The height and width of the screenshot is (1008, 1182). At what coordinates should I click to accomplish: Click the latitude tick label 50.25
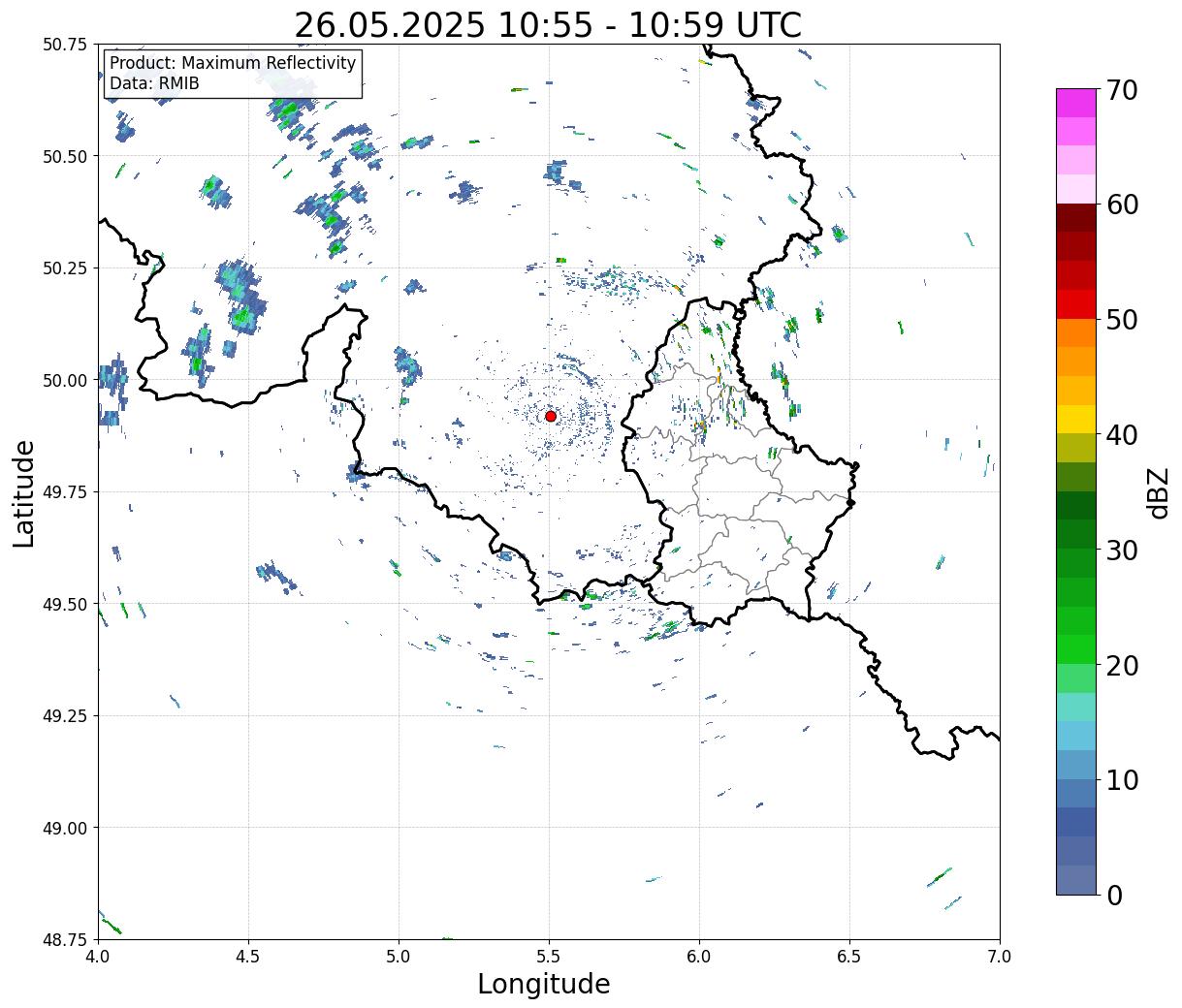click(65, 268)
